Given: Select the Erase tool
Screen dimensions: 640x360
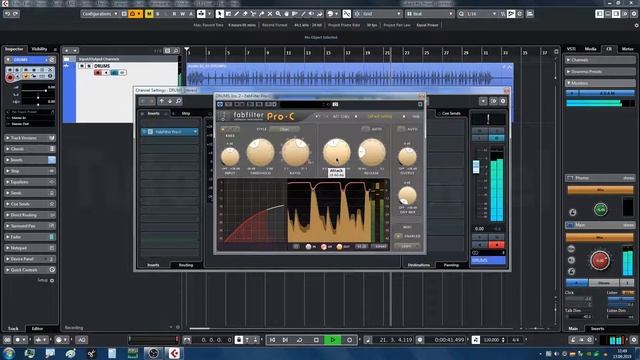Looking at the screenshot, I should (x=245, y=14).
